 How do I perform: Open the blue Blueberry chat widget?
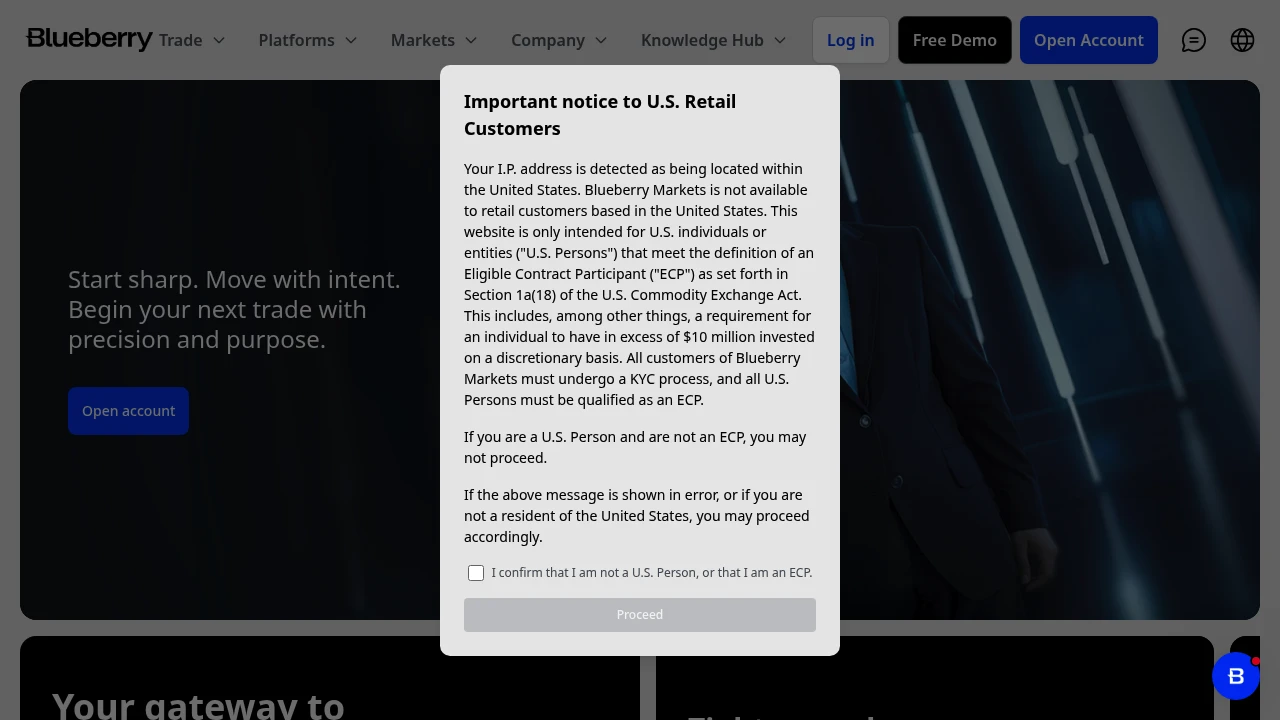[x=1236, y=677]
